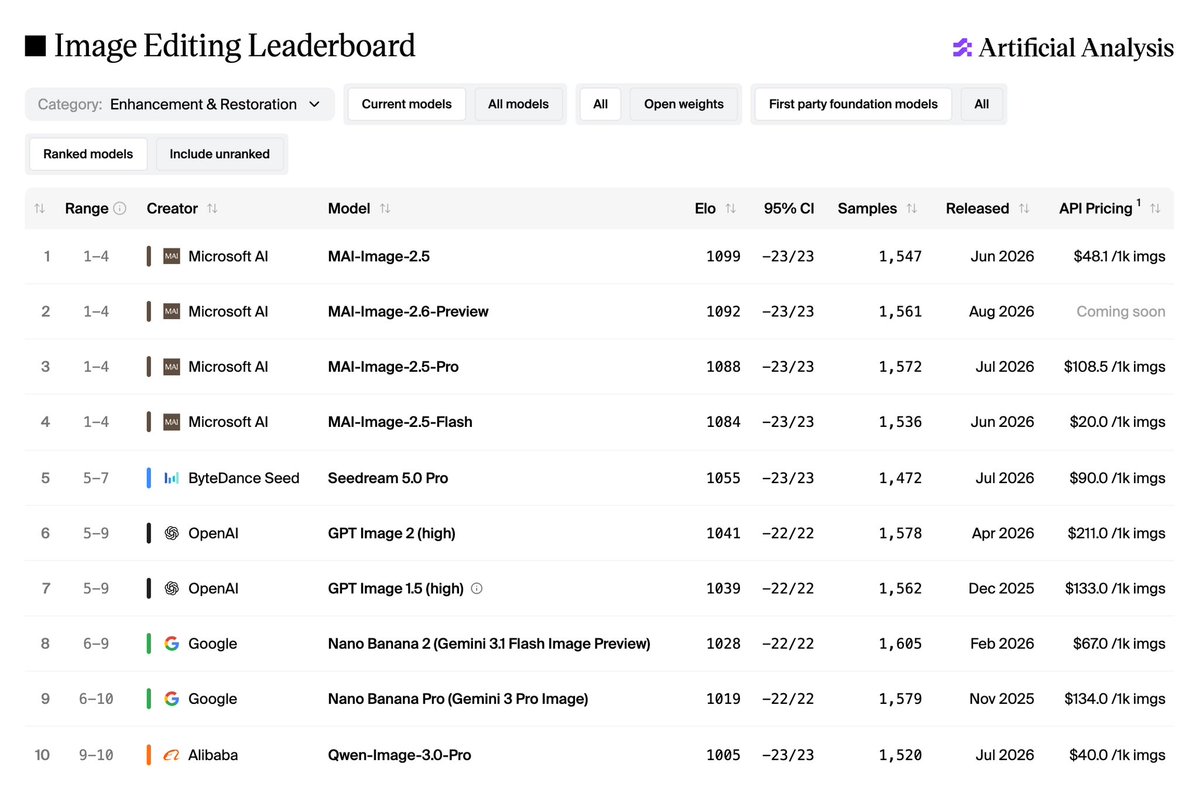Sort table by Creator arrows
The image size is (1199, 807).
click(x=213, y=208)
